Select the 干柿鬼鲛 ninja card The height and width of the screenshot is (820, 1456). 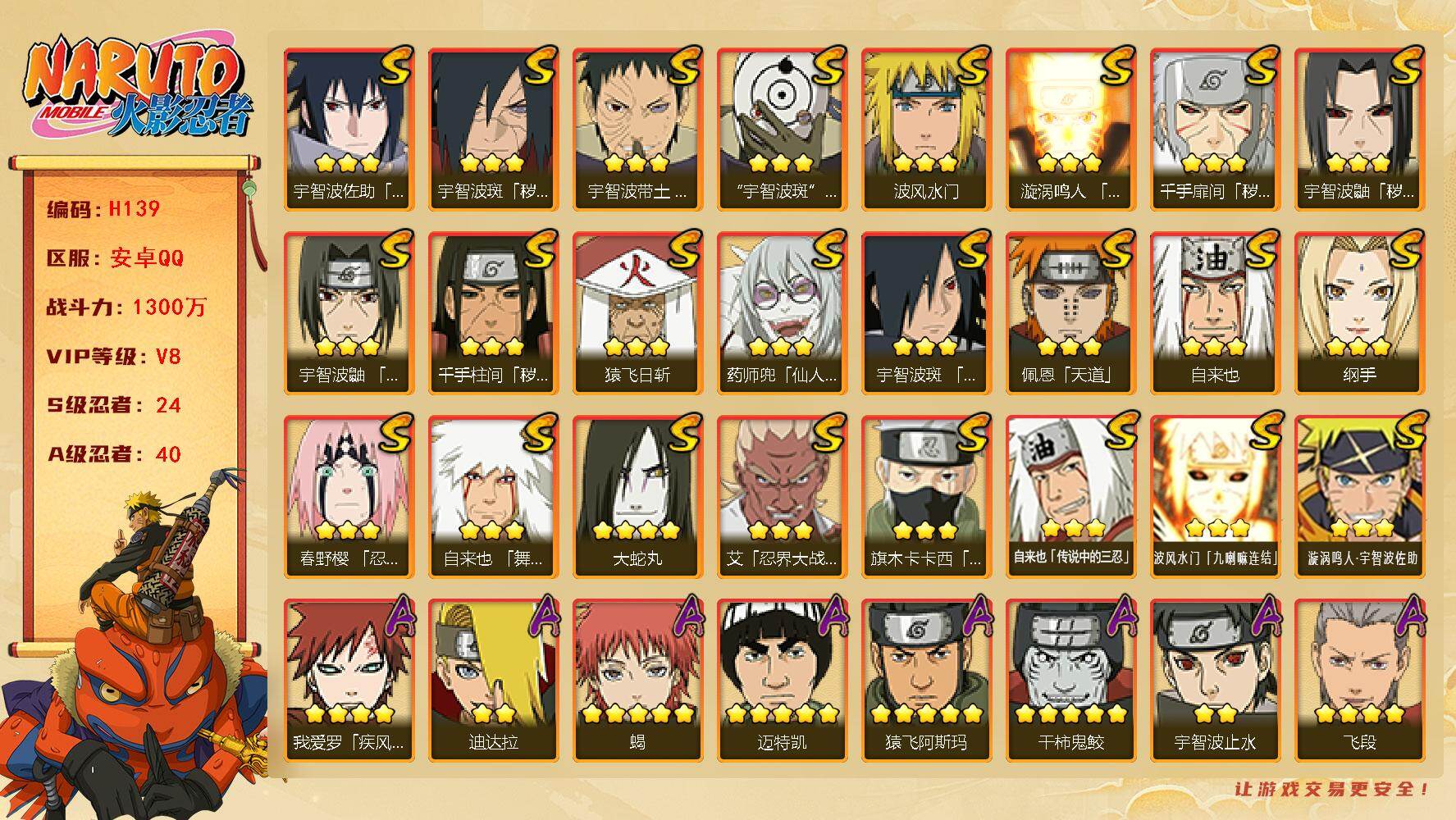(1070, 681)
